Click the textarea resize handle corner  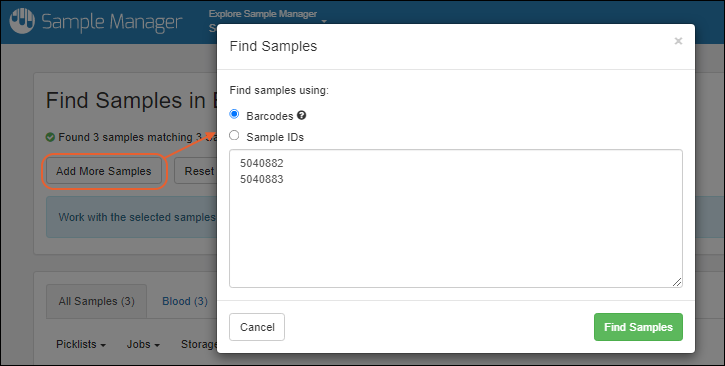point(677,282)
